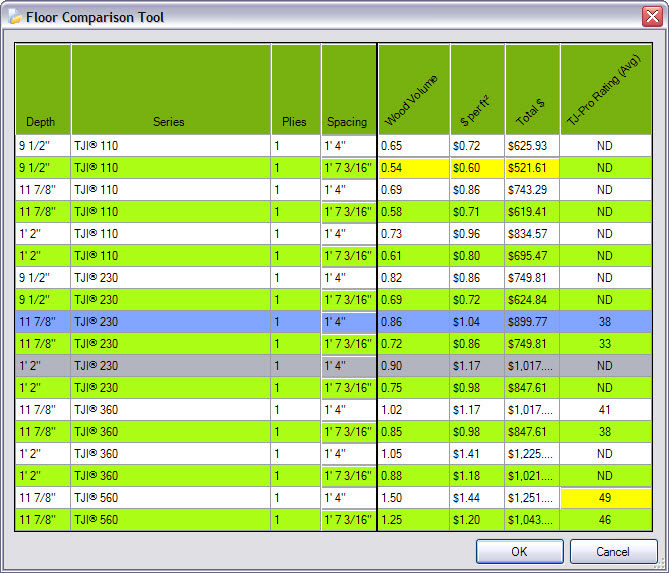Select the $743.29 total cell
669x573 pixels.
click(532, 190)
